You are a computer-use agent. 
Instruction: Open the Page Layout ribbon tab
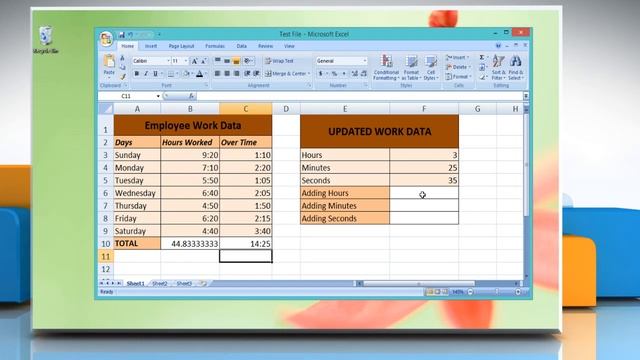[181, 46]
